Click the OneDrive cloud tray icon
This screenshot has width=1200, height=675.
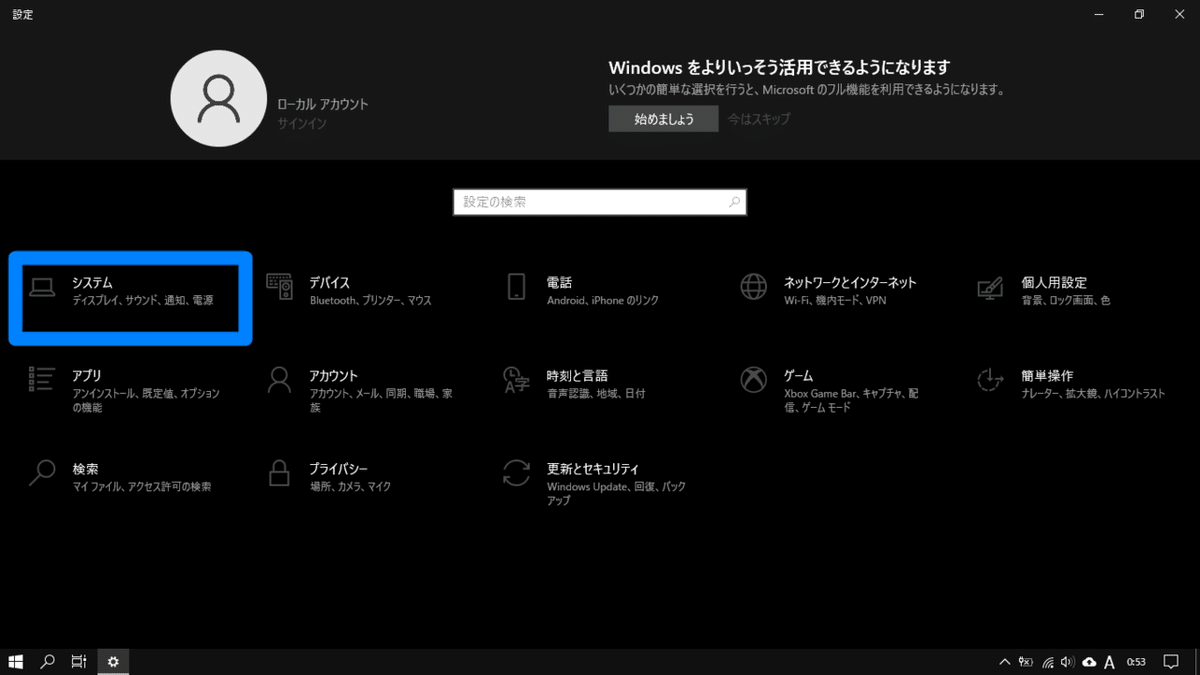(1088, 662)
